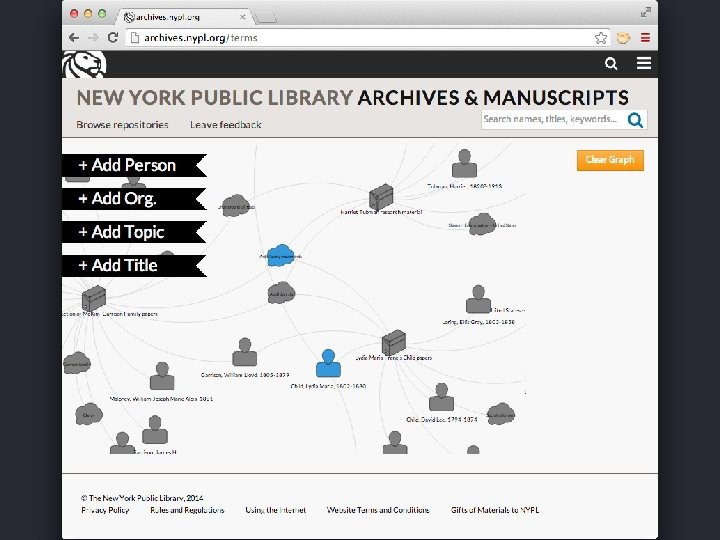Reload the page with the refresh icon
Screen dimensions: 720x540
point(112,38)
